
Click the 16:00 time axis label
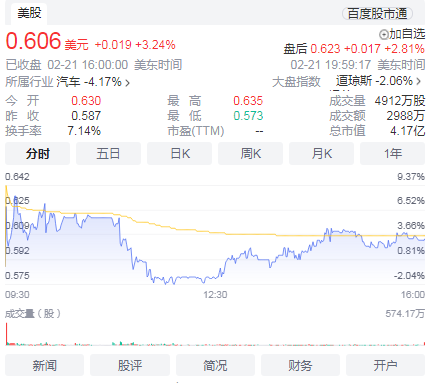coord(413,295)
